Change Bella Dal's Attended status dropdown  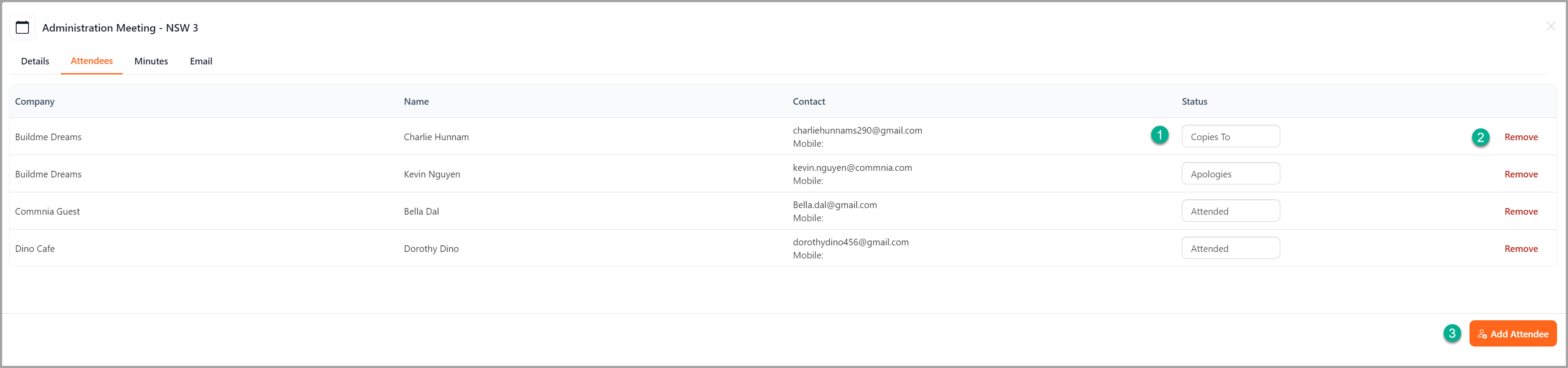(x=1230, y=211)
